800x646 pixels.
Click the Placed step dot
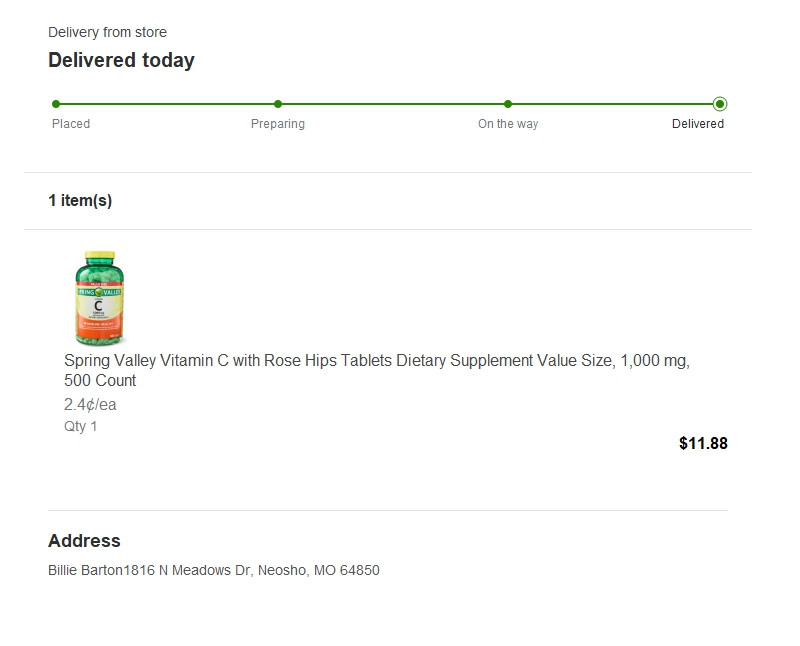tap(56, 104)
